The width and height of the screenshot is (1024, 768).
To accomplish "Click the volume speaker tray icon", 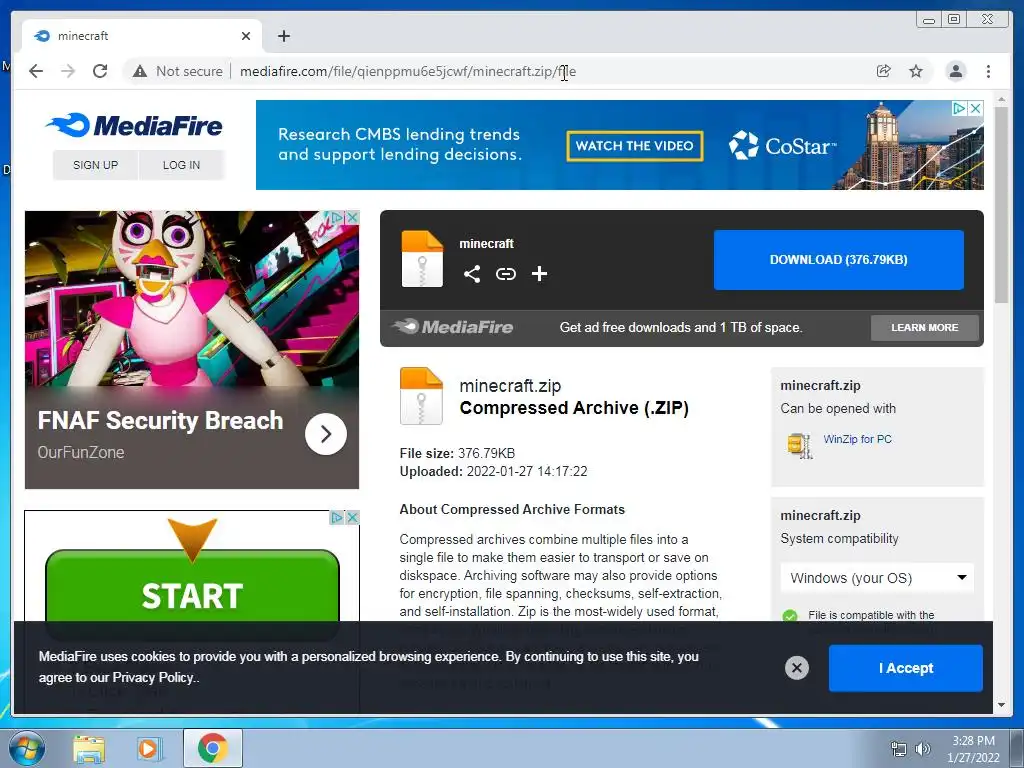I will point(923,749).
